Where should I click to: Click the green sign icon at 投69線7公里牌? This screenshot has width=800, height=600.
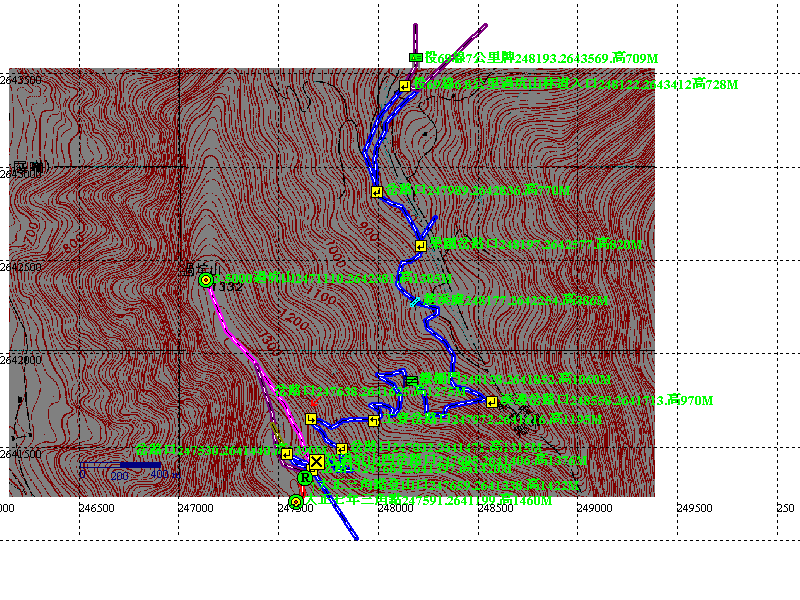pos(416,58)
